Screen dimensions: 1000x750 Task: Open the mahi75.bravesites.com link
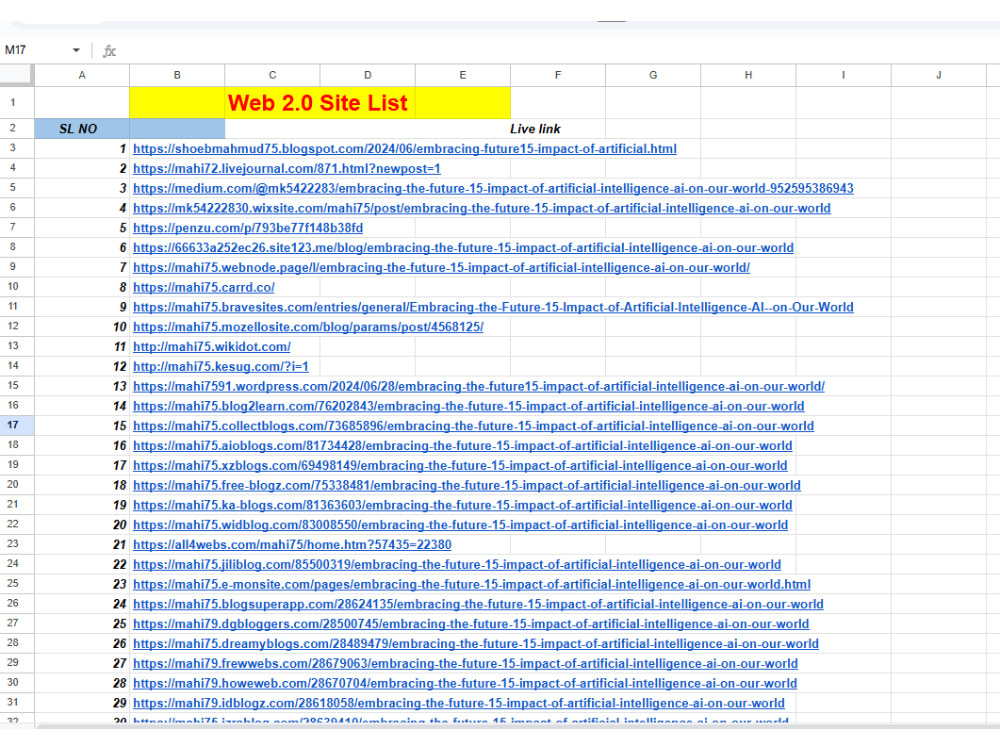pos(493,307)
